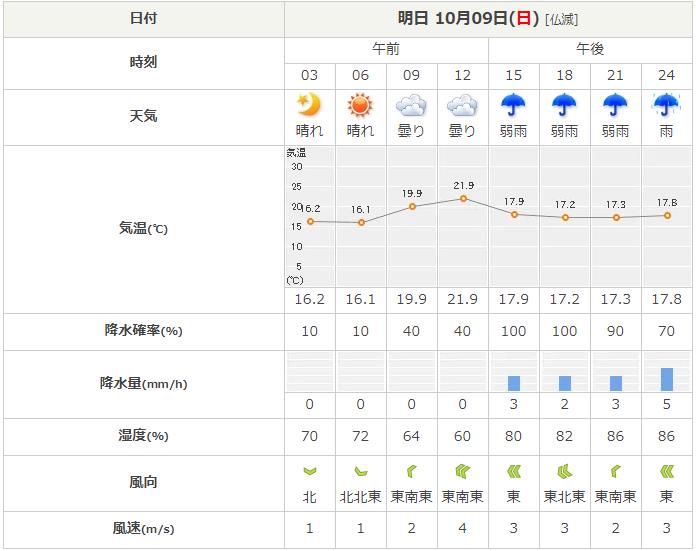Viewport: 696px width, 551px height.
Task: Click the wind speed value 4
Action: (462, 528)
